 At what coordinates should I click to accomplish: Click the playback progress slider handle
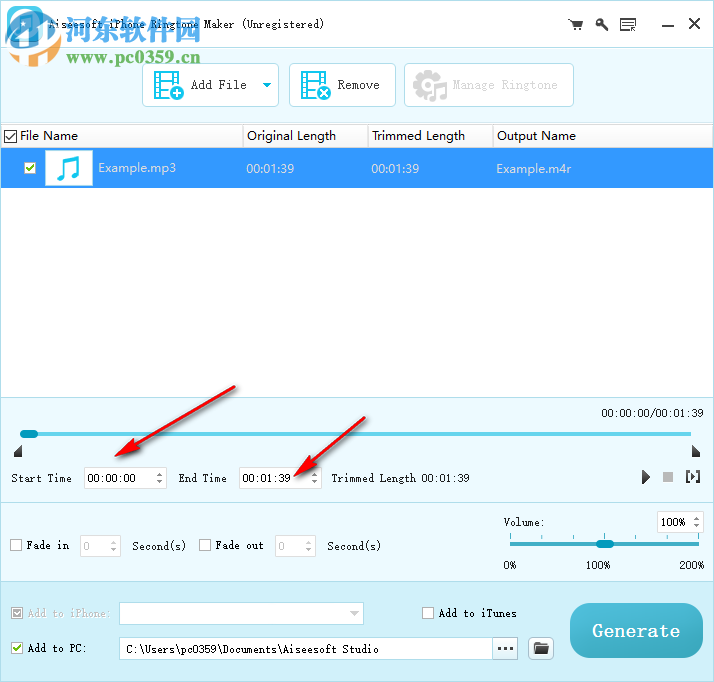[29, 434]
